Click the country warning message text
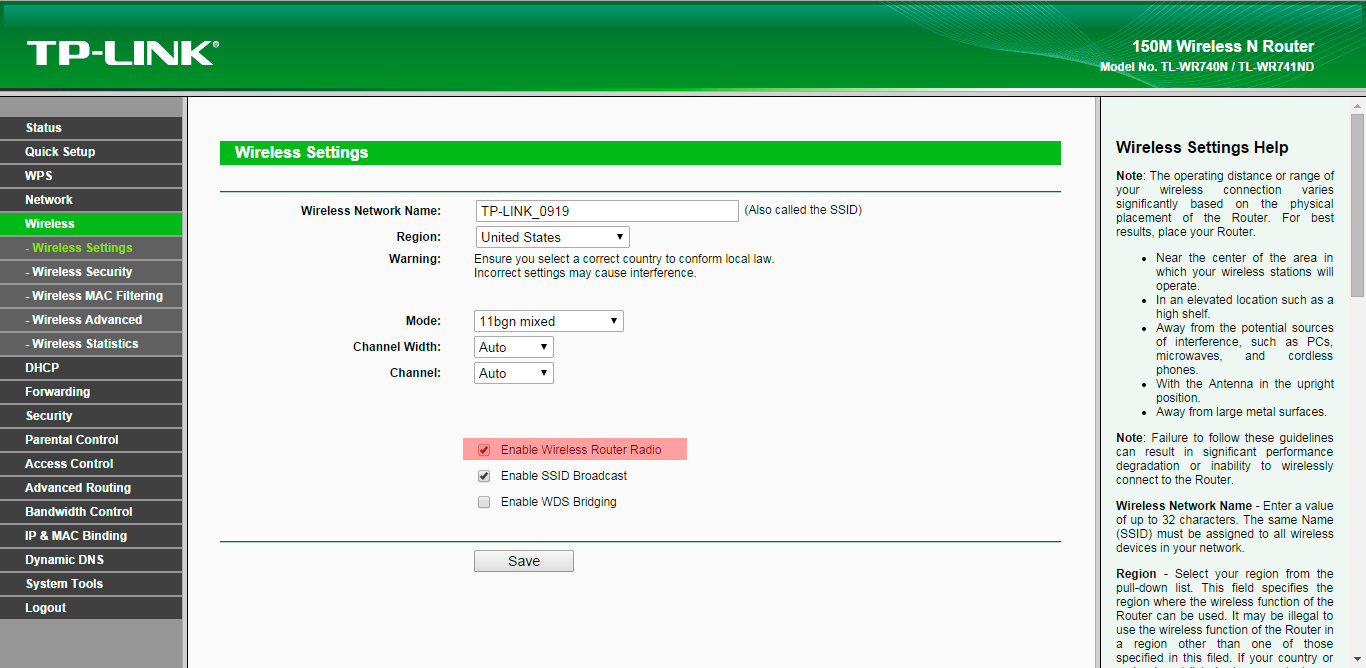Screen dimensions: 1366x668 pos(624,266)
